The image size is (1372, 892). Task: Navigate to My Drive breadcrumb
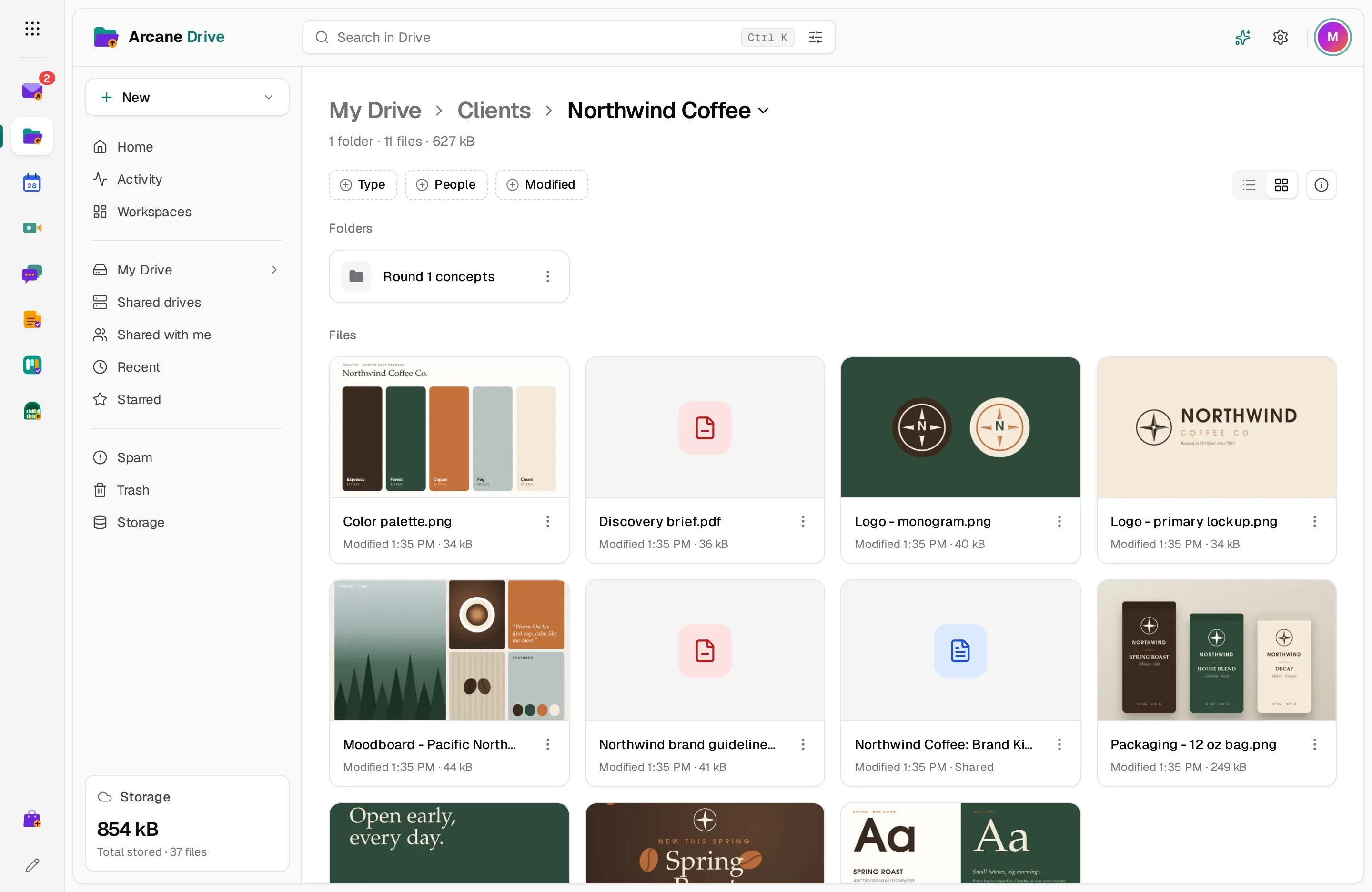[x=375, y=110]
